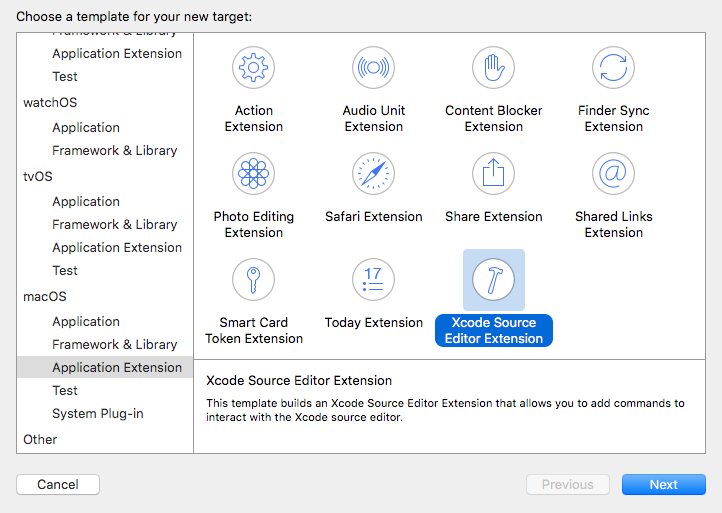Pick the Share Extension icon

click(493, 174)
